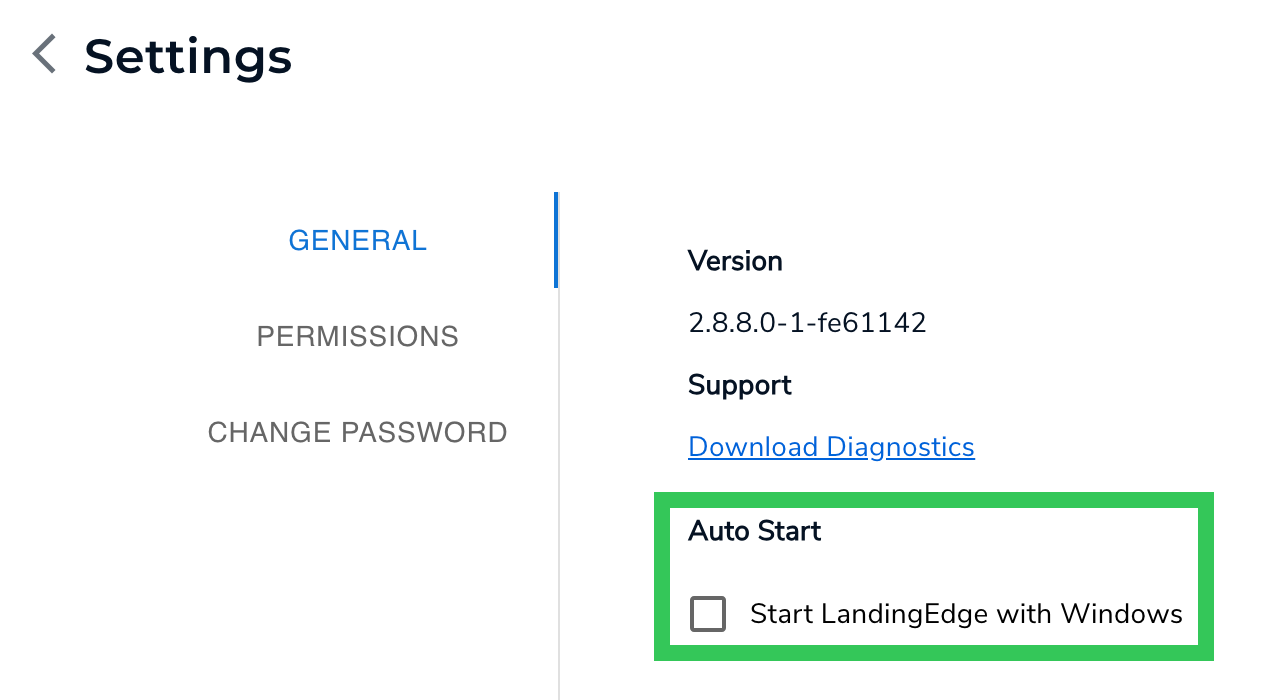Image resolution: width=1266 pixels, height=700 pixels.
Task: Go to the Permissions settings page
Action: click(x=357, y=336)
